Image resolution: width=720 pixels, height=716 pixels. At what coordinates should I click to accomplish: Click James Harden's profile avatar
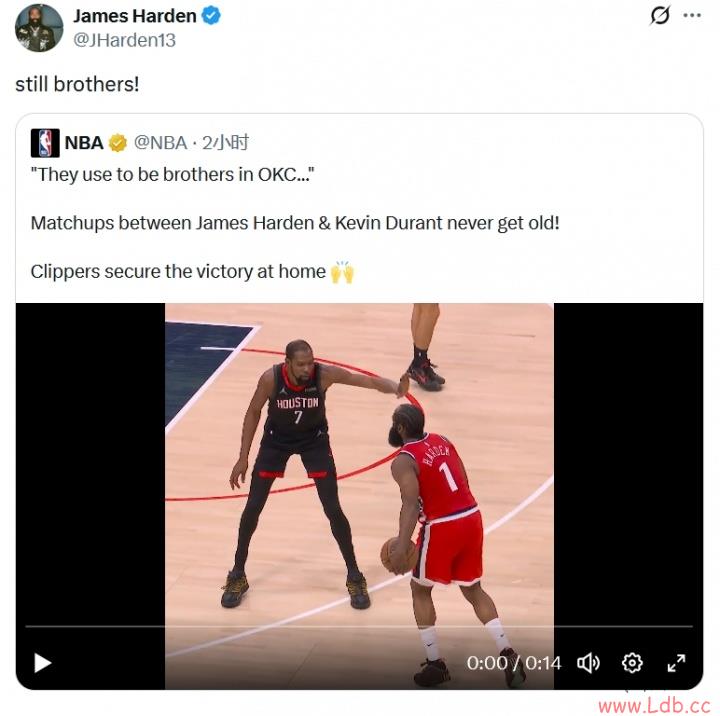[39, 28]
